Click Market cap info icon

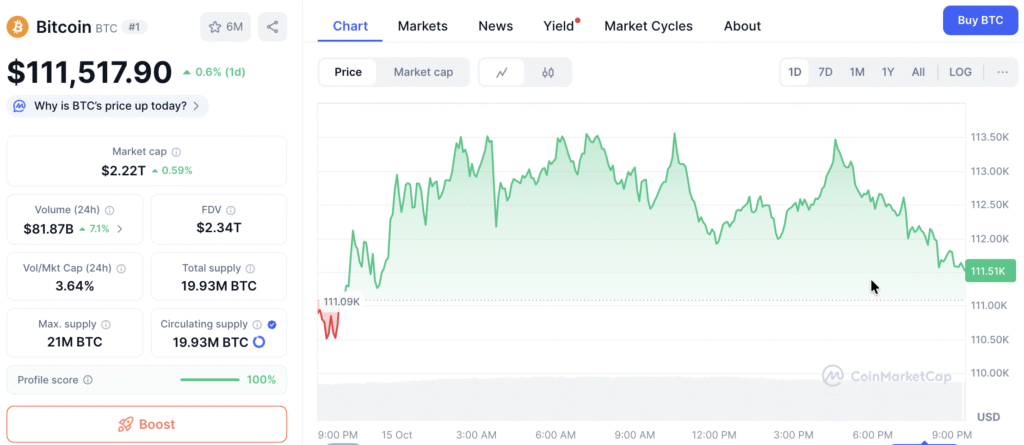pos(177,152)
